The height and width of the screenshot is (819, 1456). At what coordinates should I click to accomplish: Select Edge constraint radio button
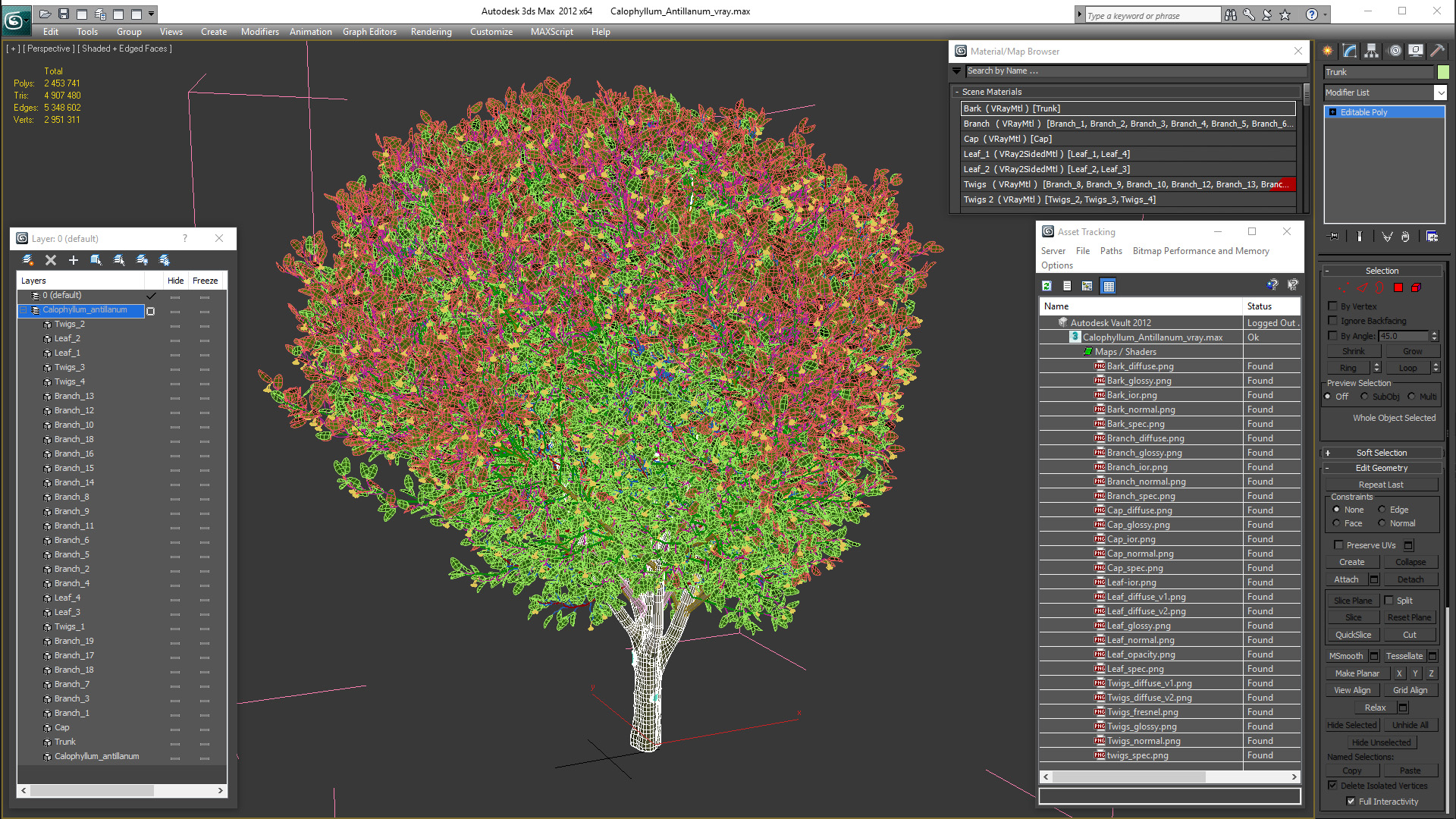tap(1382, 510)
